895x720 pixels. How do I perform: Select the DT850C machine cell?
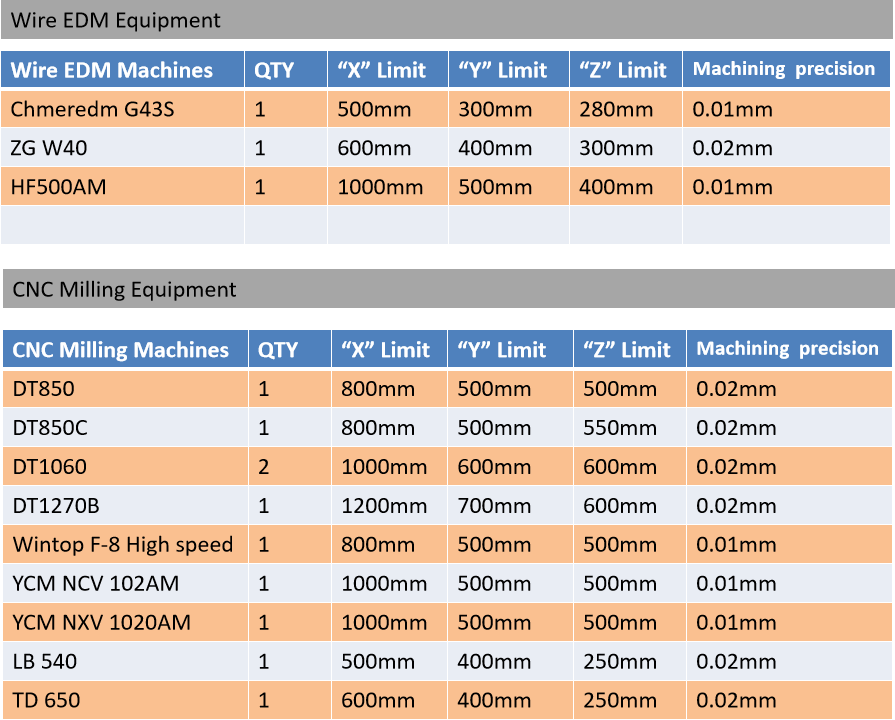tap(125, 427)
